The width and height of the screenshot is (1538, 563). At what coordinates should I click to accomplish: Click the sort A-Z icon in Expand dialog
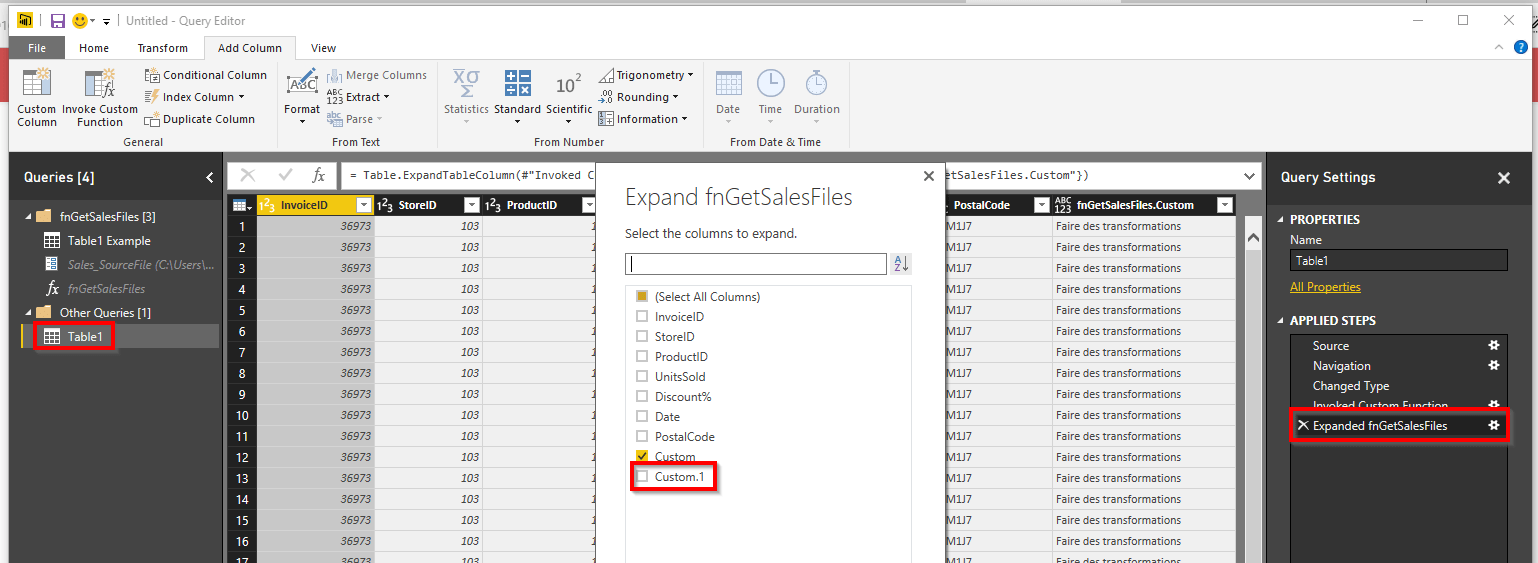[x=901, y=264]
